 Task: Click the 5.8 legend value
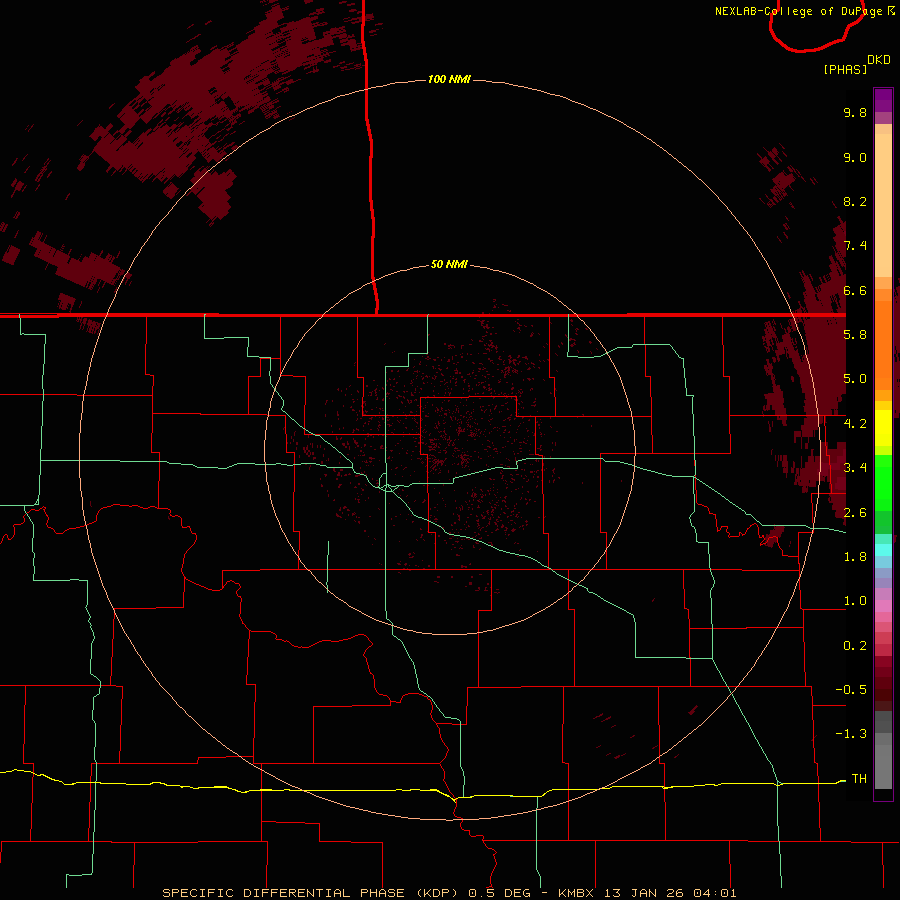pyautogui.click(x=855, y=335)
